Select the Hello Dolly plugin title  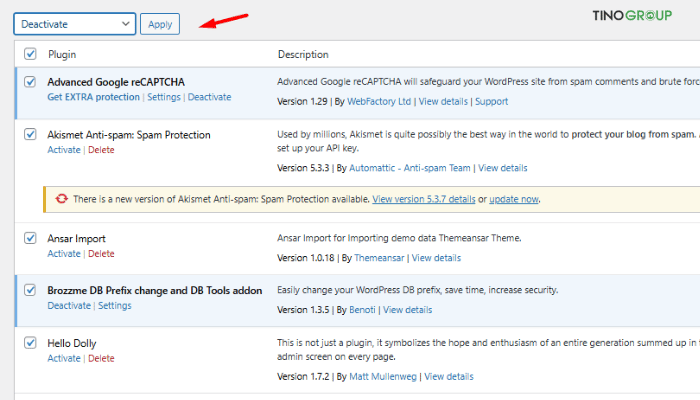coord(72,343)
